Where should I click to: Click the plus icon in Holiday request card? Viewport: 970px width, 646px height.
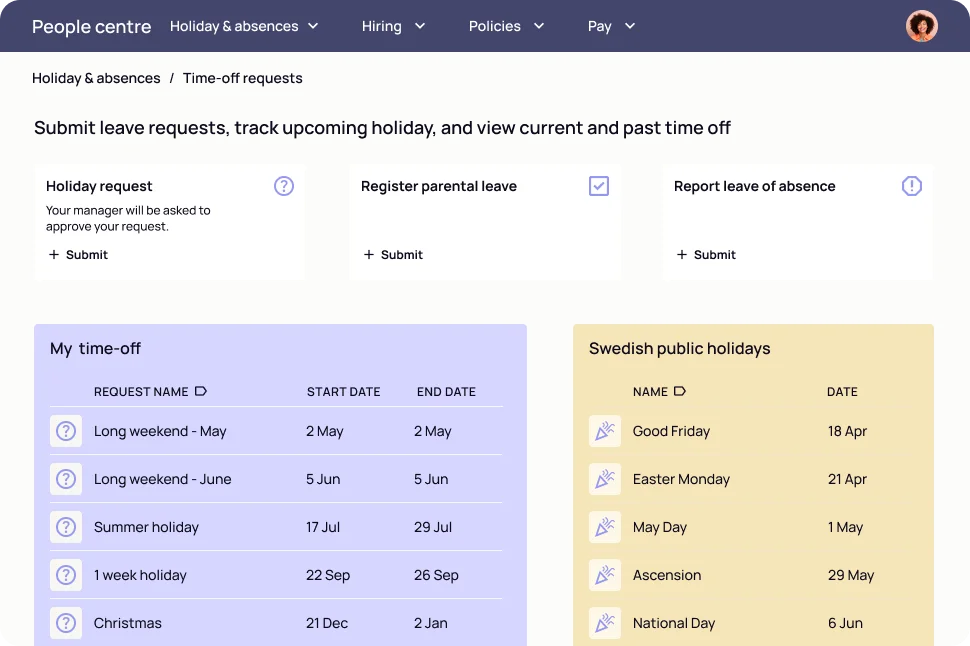point(54,254)
